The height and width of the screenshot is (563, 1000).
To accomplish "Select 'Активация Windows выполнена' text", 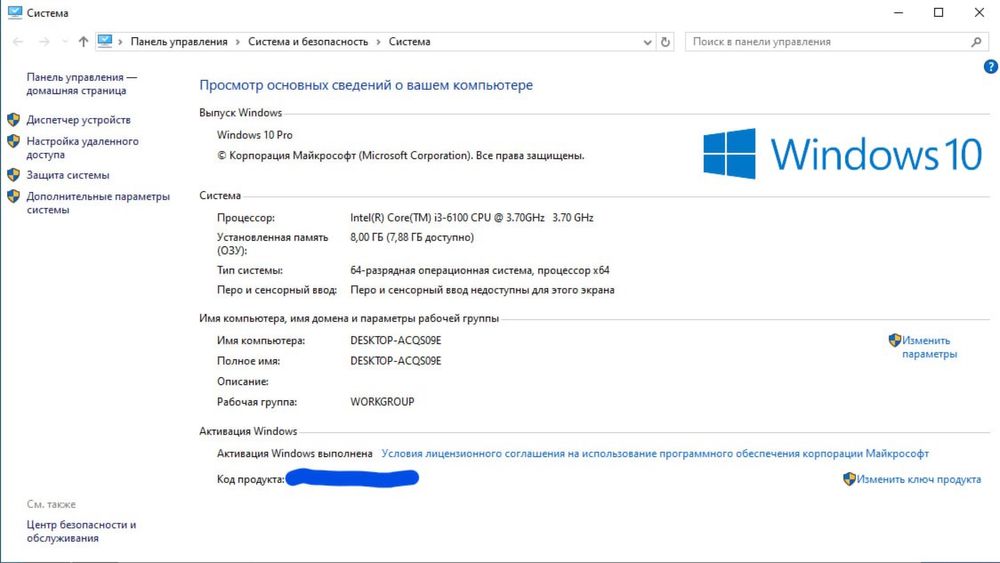I will pos(295,453).
